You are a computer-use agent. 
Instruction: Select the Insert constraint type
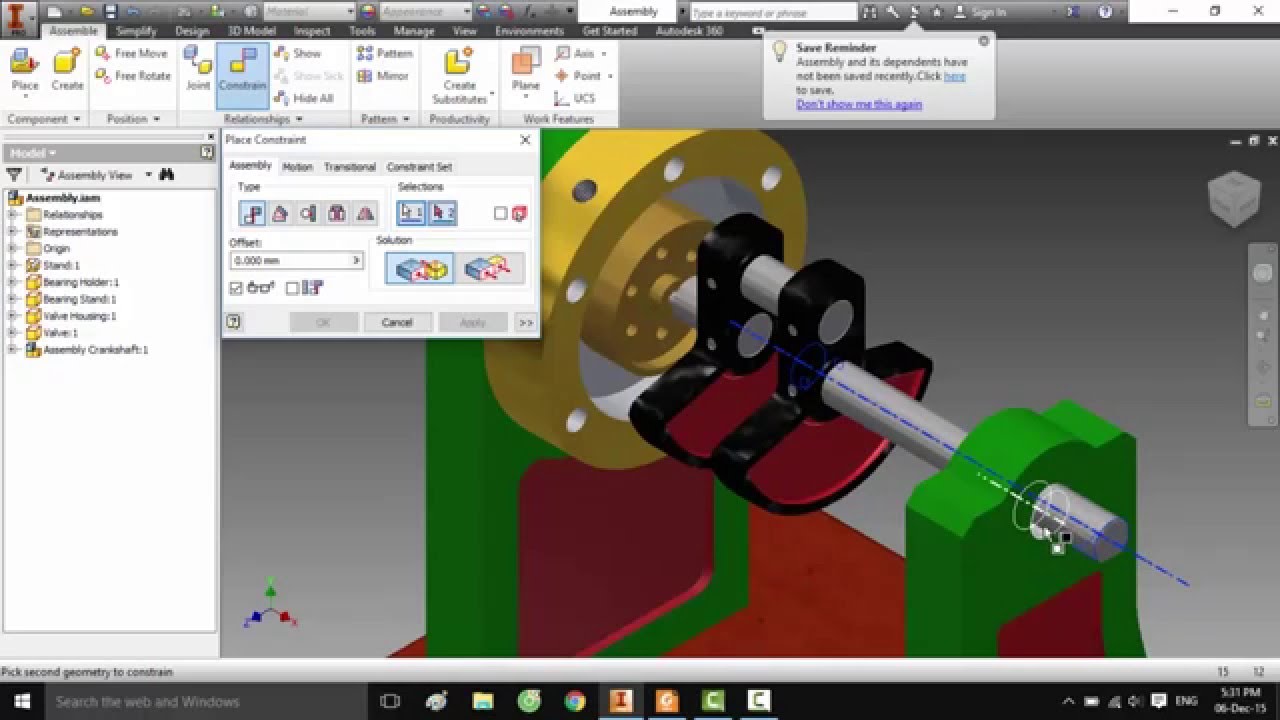(337, 213)
